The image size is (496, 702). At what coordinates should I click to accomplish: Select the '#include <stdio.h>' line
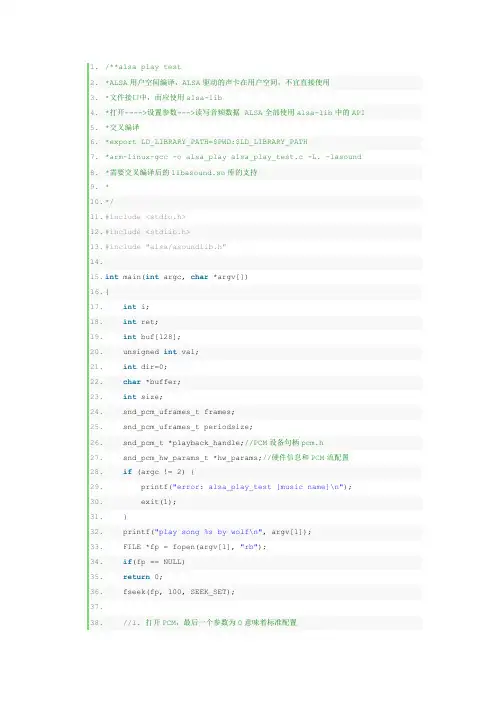click(145, 217)
